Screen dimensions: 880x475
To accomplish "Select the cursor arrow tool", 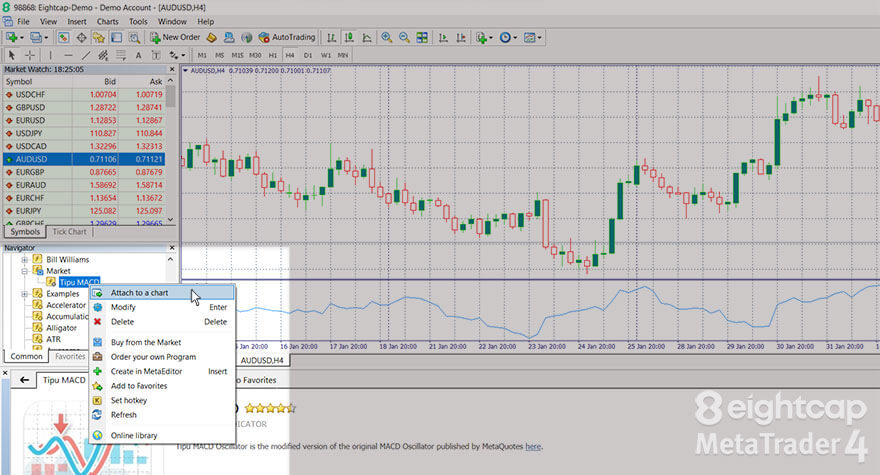I will 12,55.
